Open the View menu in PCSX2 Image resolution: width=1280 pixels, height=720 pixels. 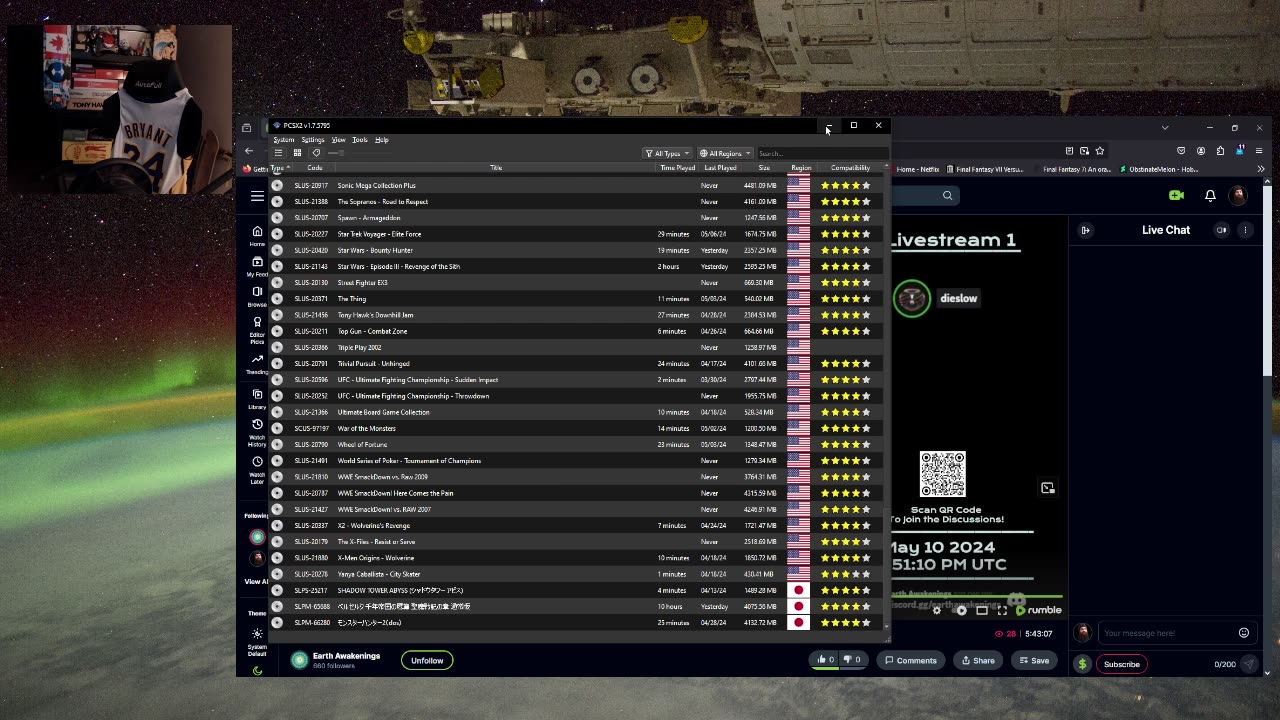pos(338,140)
